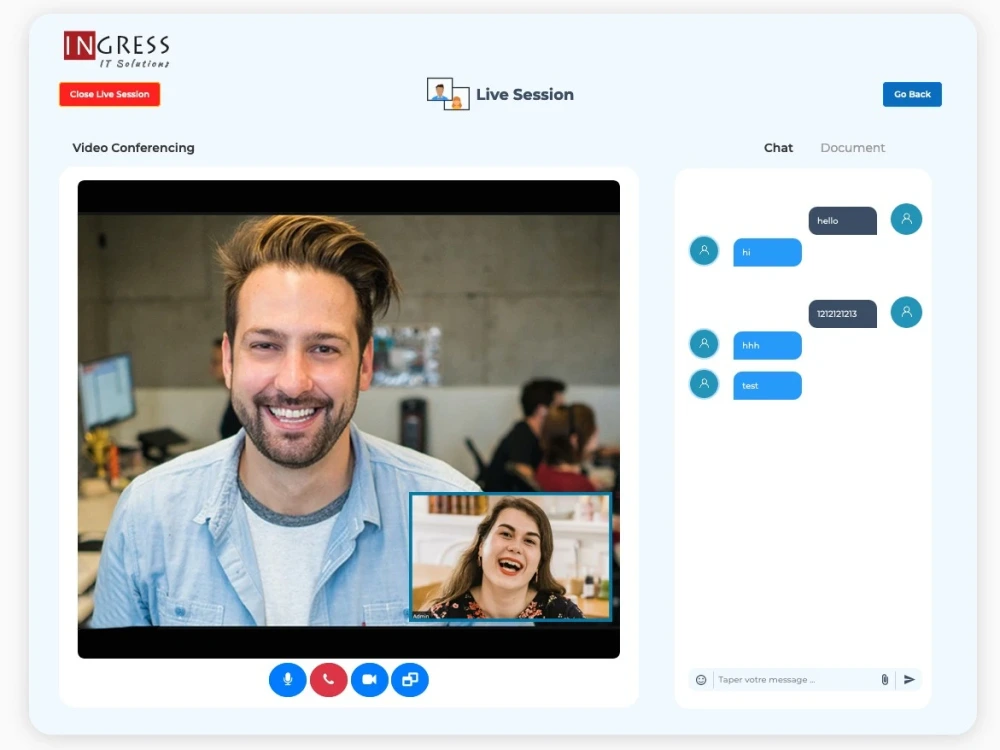
Task: Select the "hello" chat bubble
Action: pyautogui.click(x=842, y=221)
